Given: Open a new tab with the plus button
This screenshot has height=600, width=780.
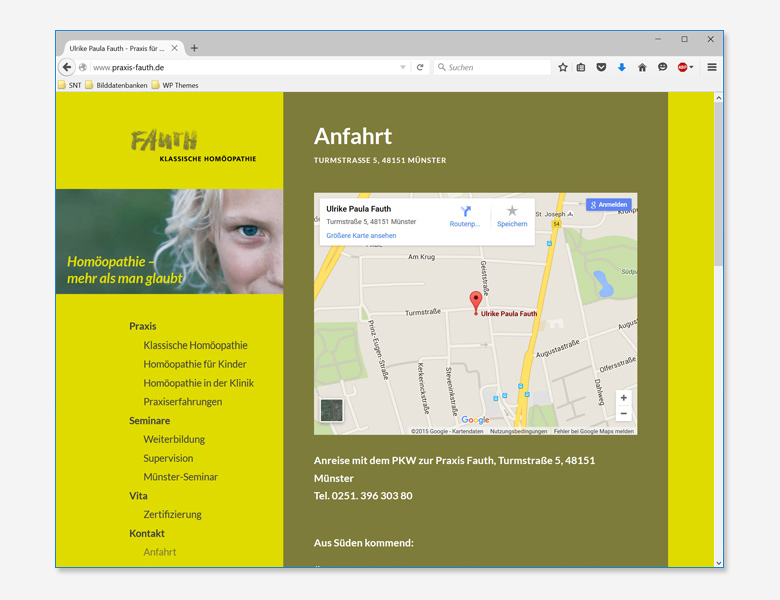Looking at the screenshot, I should click(x=194, y=48).
